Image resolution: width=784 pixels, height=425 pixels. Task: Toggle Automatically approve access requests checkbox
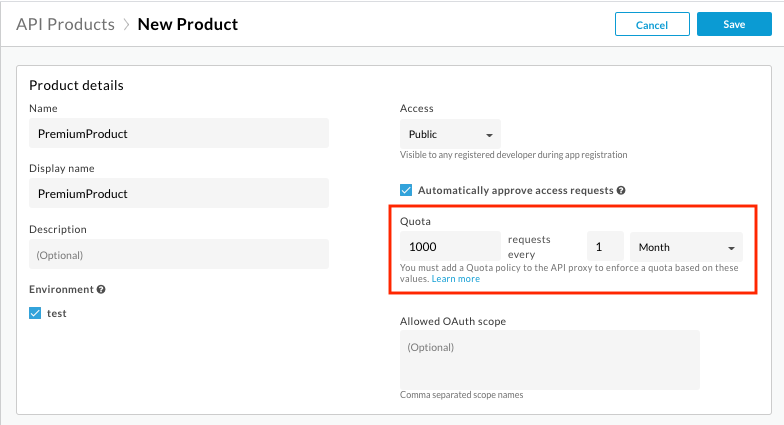coord(406,190)
